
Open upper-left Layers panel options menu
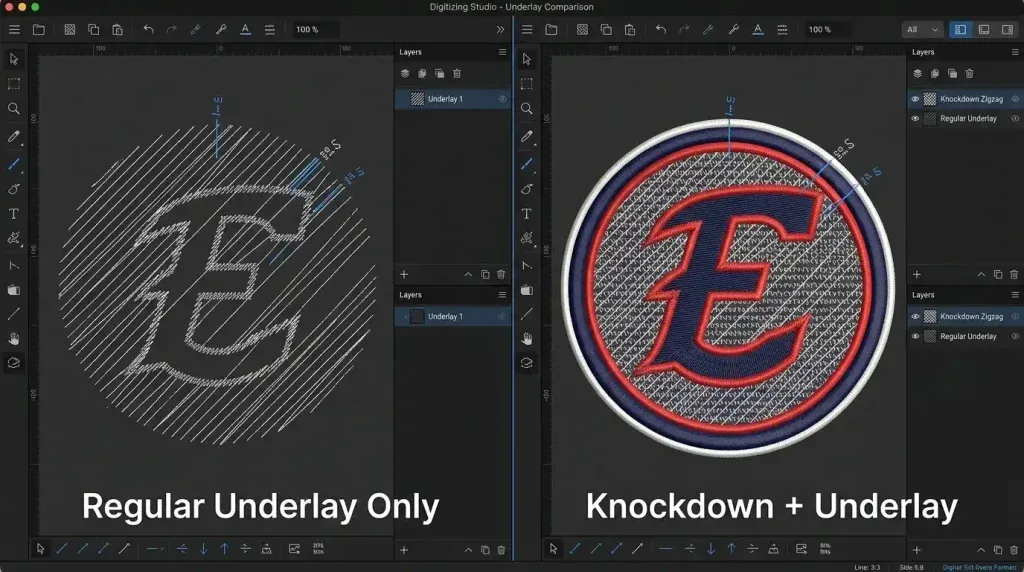coord(502,52)
